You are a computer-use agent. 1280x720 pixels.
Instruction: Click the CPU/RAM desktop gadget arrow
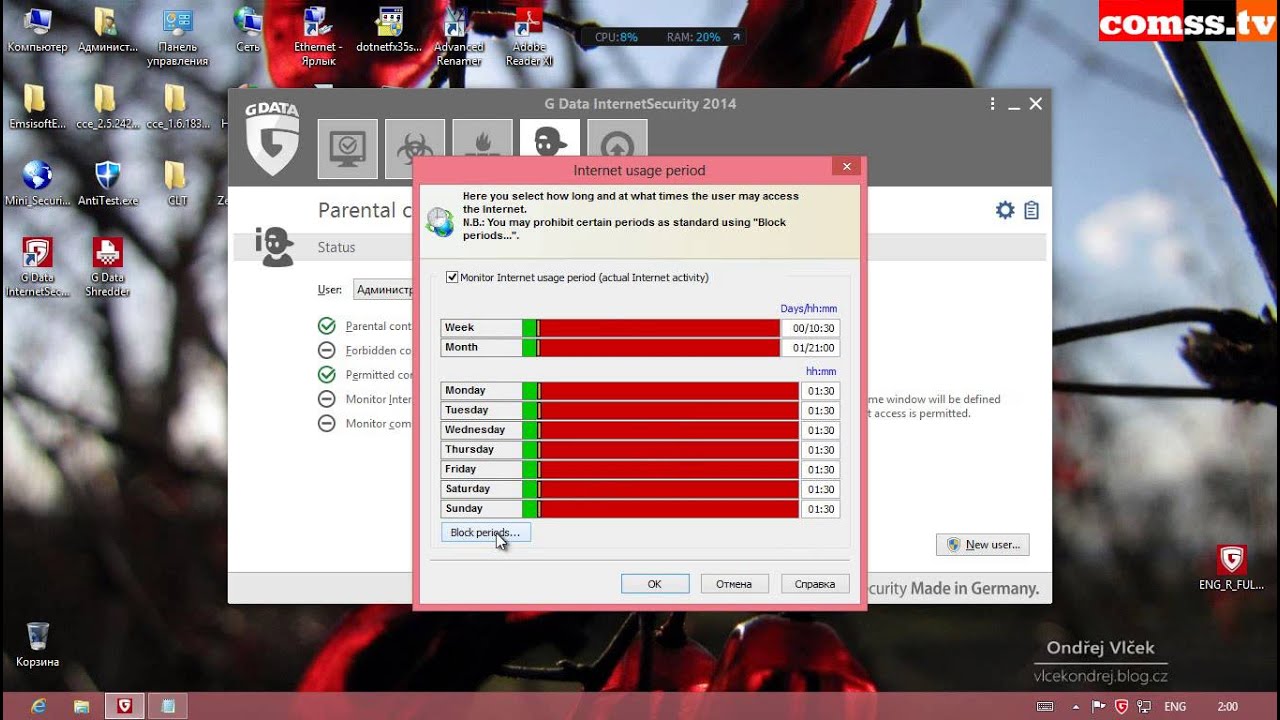coord(736,37)
